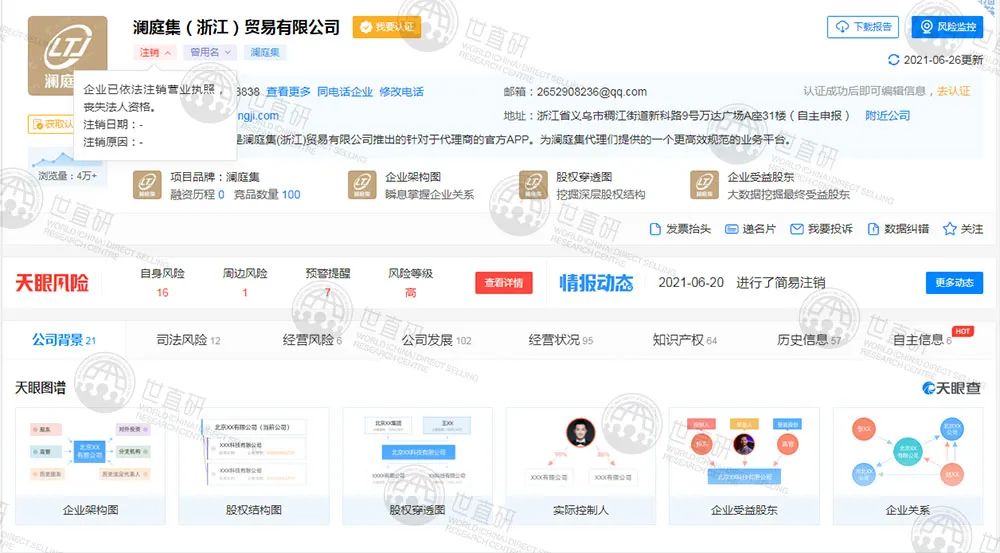
Task: Click the 澜庭集 brand tag
Action: click(265, 52)
